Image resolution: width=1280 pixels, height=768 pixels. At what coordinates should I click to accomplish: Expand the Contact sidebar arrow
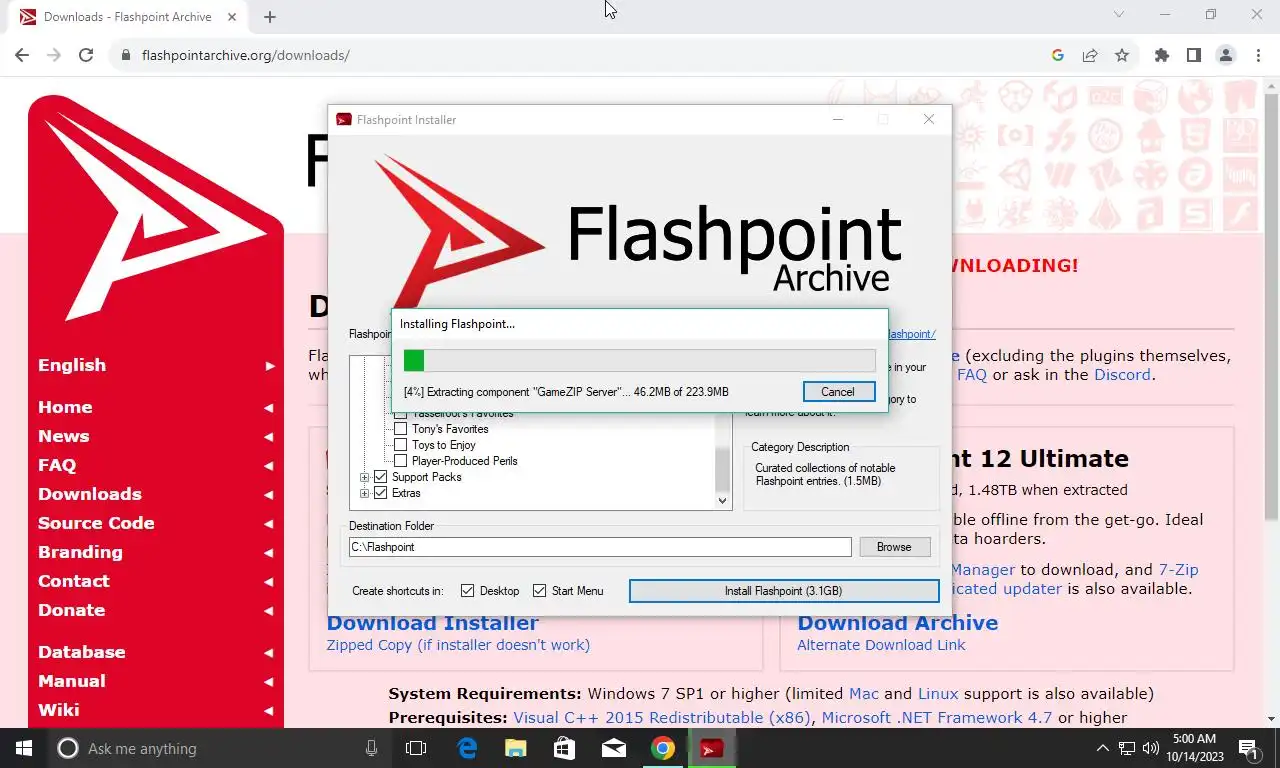[x=269, y=582]
